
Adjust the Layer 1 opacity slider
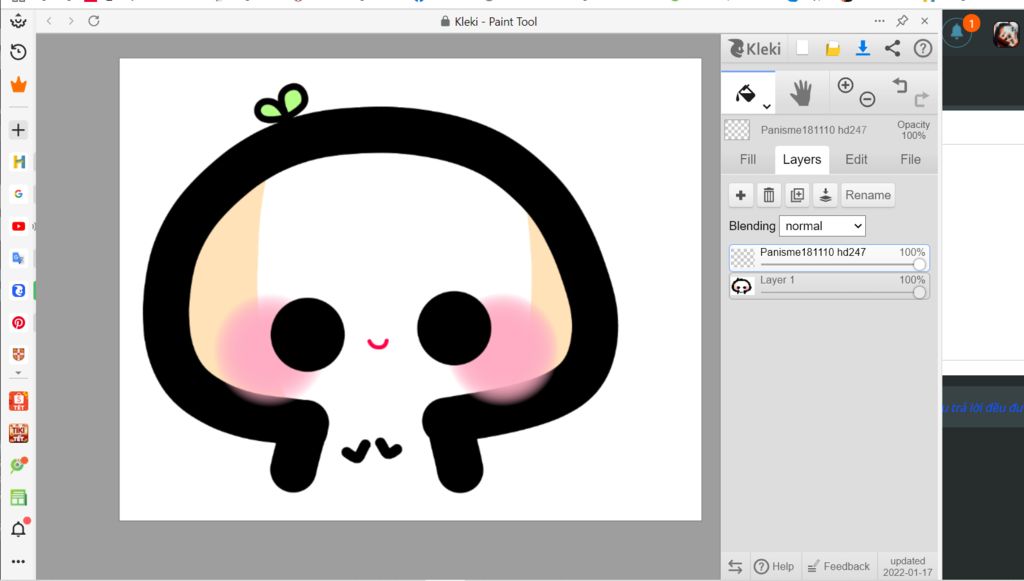(919, 292)
